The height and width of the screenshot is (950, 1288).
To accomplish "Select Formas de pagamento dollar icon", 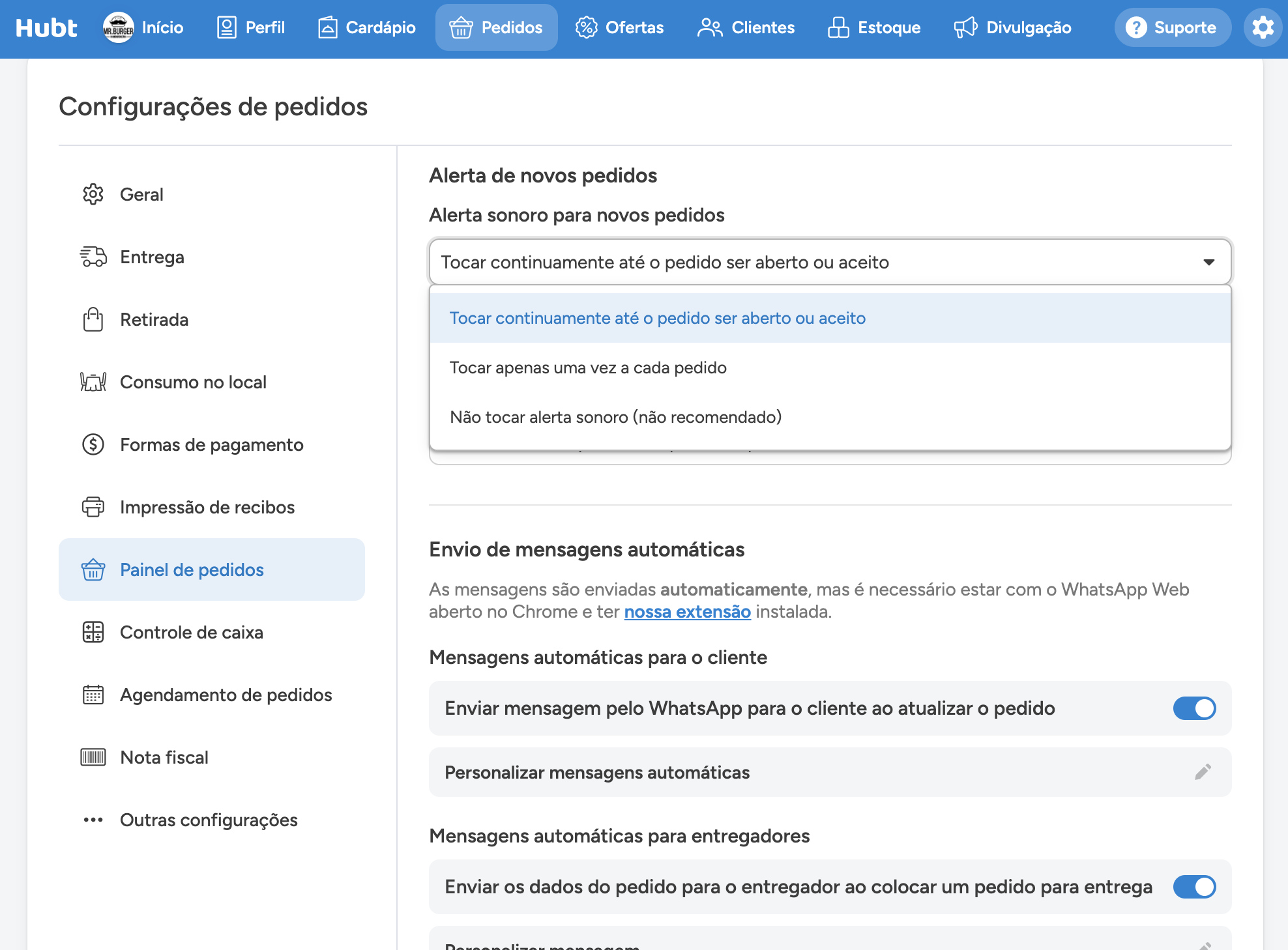I will point(93,444).
